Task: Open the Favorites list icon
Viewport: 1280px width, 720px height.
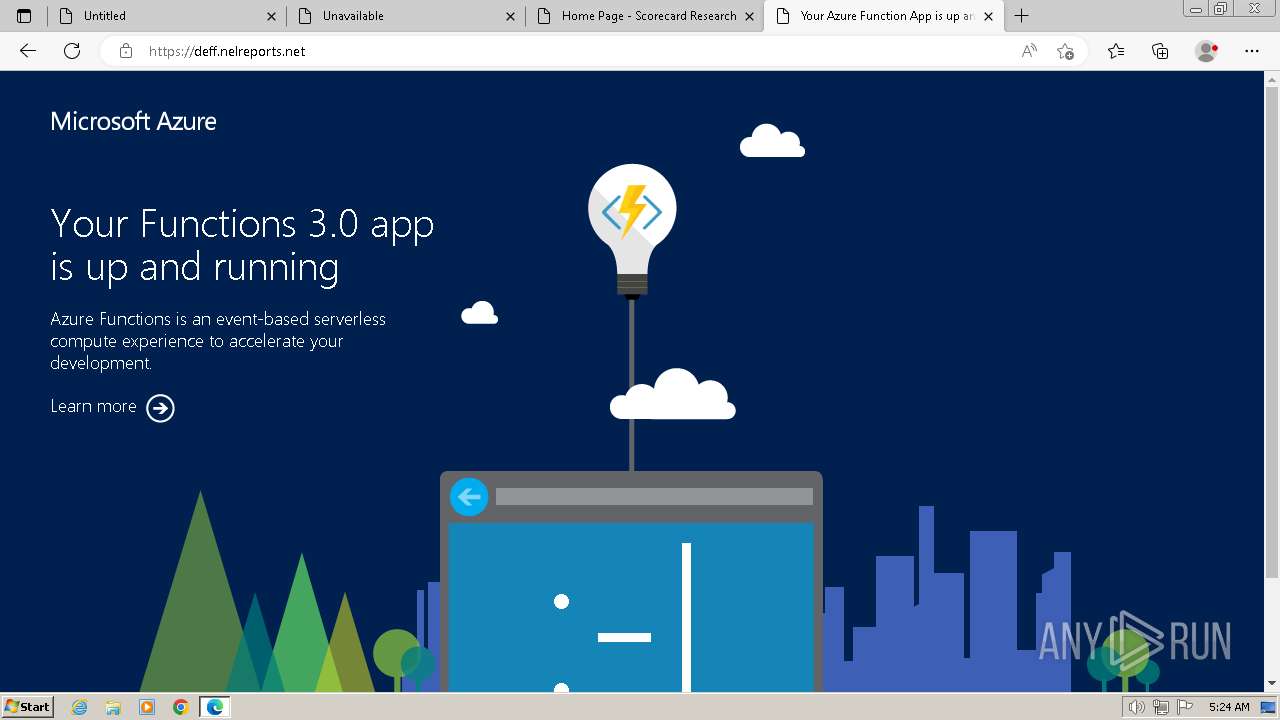Action: pyautogui.click(x=1116, y=51)
